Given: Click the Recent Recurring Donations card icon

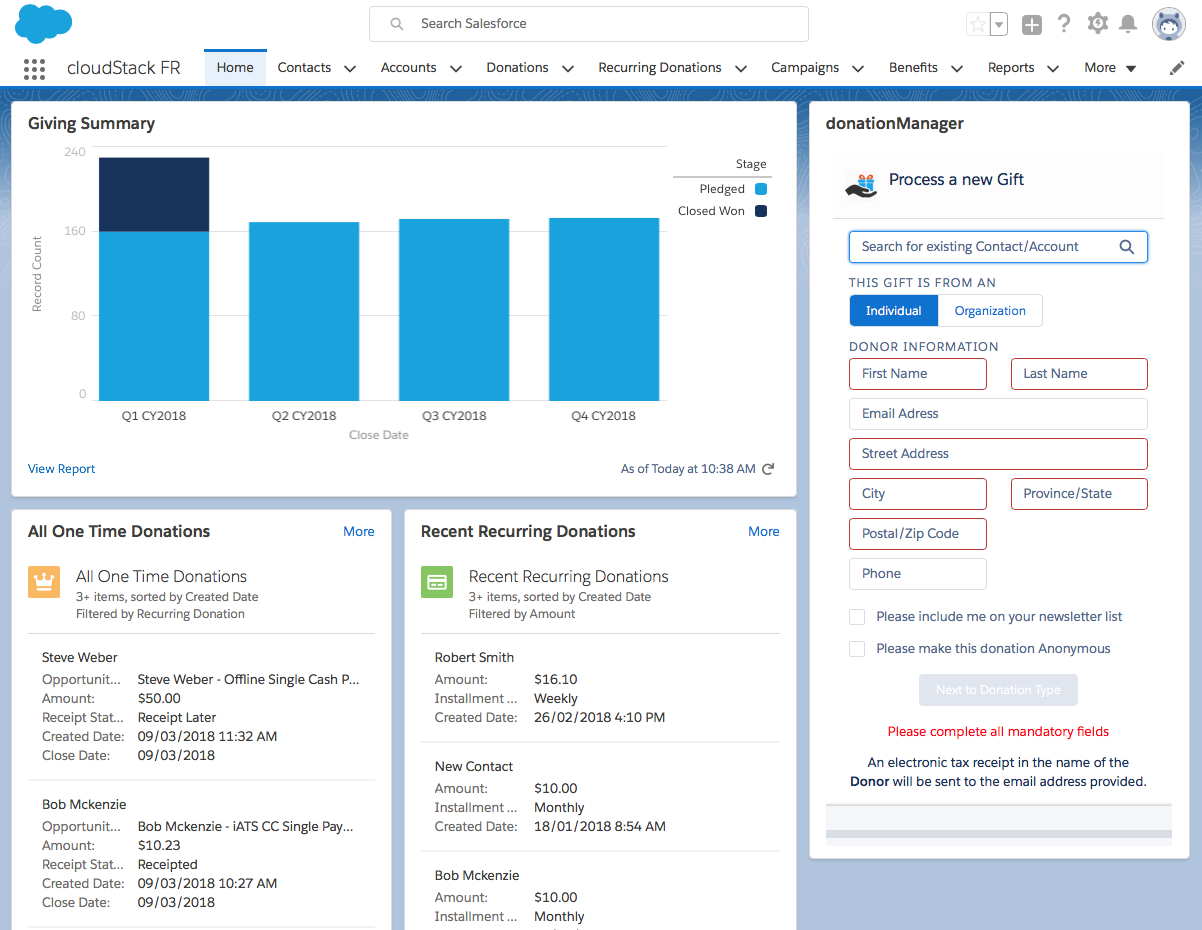Looking at the screenshot, I should [x=436, y=582].
